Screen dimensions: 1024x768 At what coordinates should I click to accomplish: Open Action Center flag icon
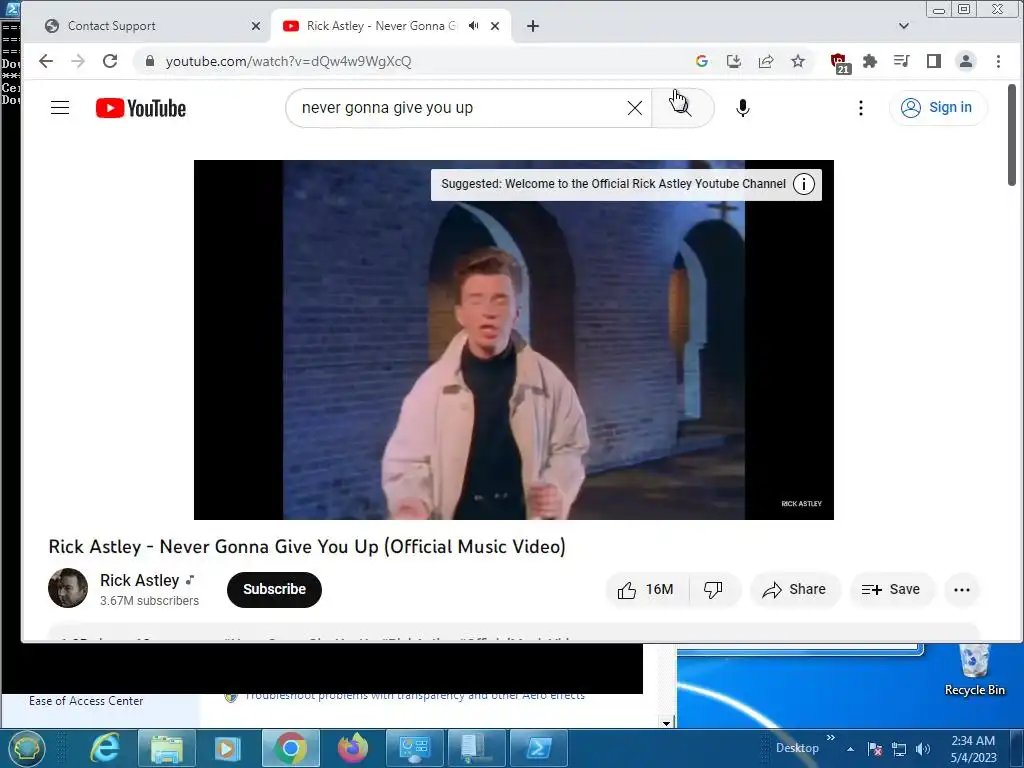875,749
